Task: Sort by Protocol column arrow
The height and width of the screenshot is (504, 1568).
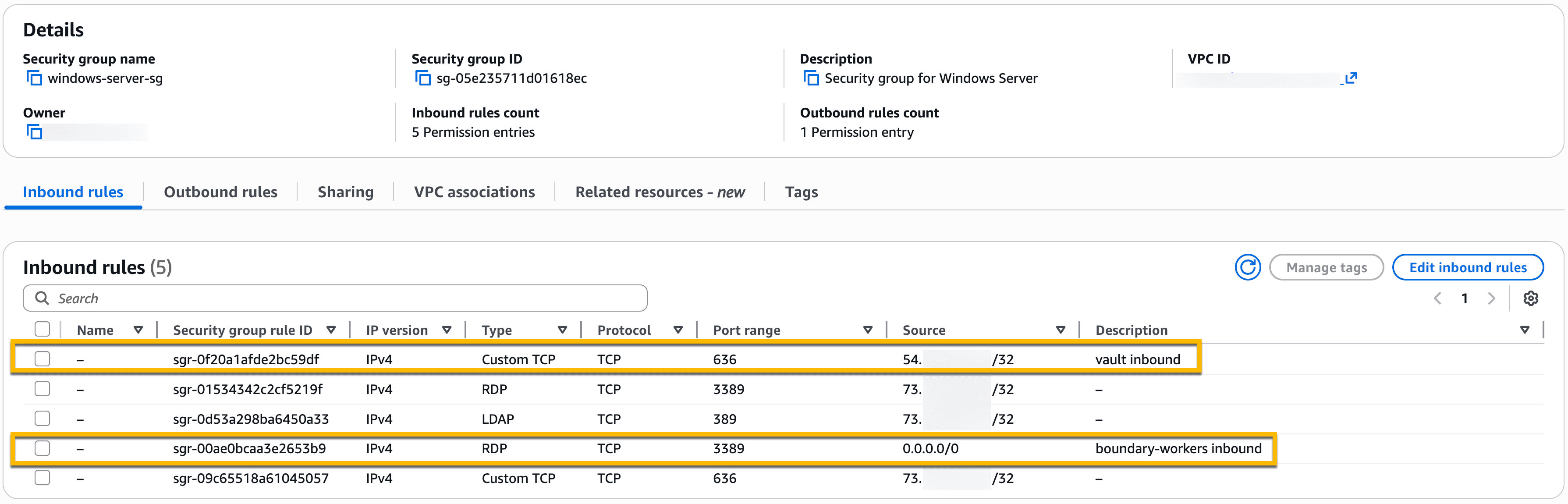Action: pyautogui.click(x=678, y=330)
